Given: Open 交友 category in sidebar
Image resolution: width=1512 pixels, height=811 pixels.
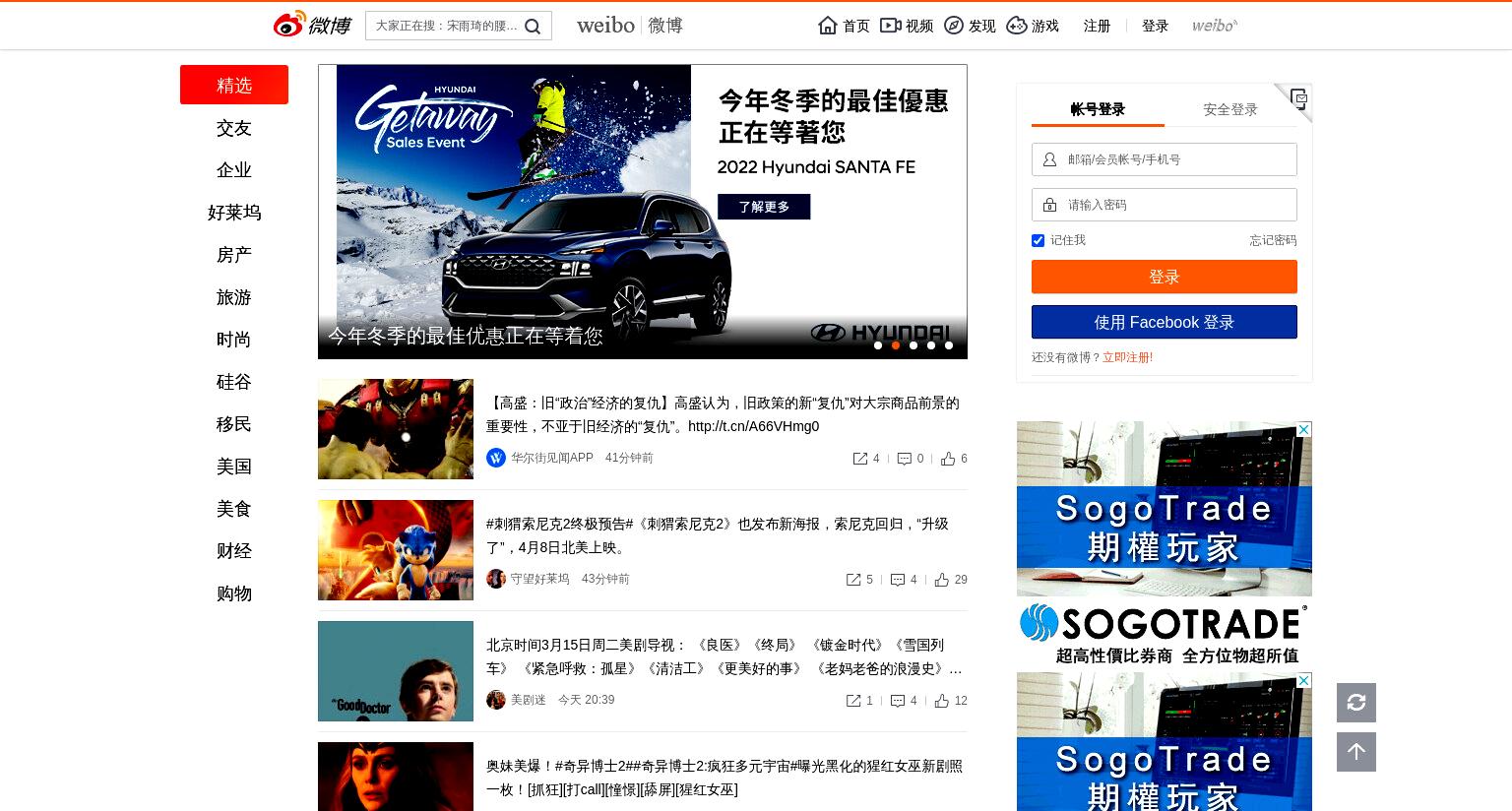Looking at the screenshot, I should [234, 128].
